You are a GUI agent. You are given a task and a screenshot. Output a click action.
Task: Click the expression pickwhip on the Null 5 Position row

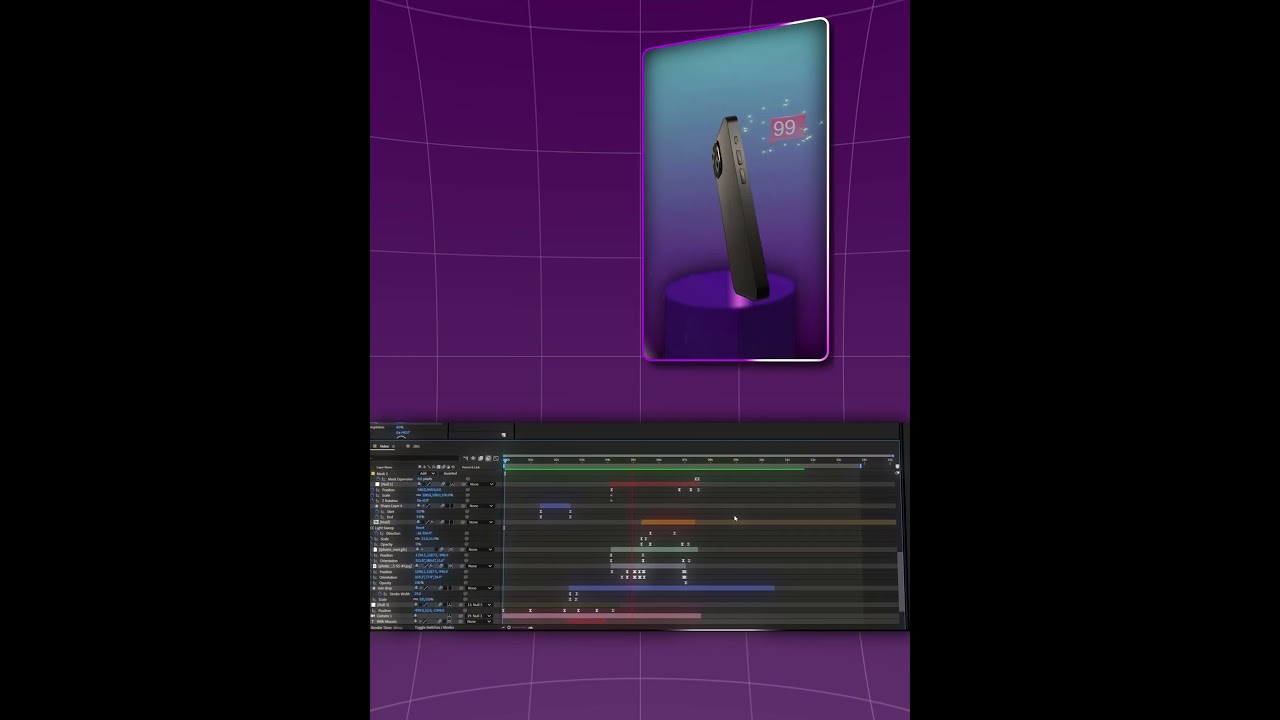(467, 490)
